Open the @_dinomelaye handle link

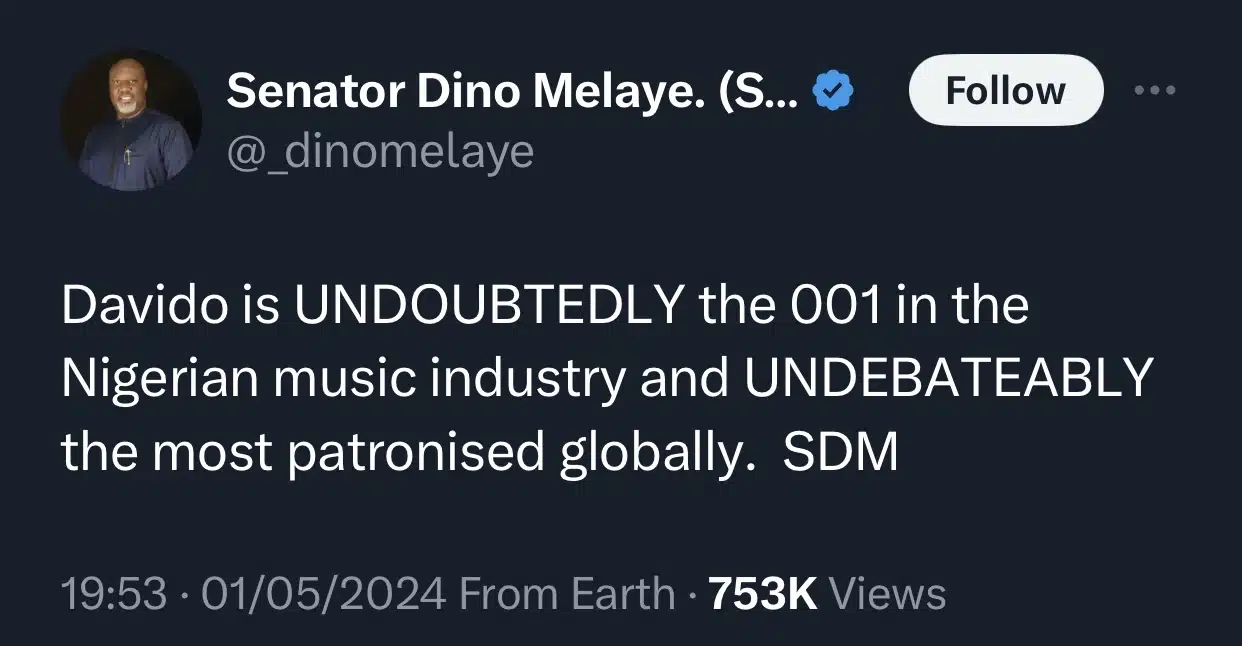[x=380, y=152]
